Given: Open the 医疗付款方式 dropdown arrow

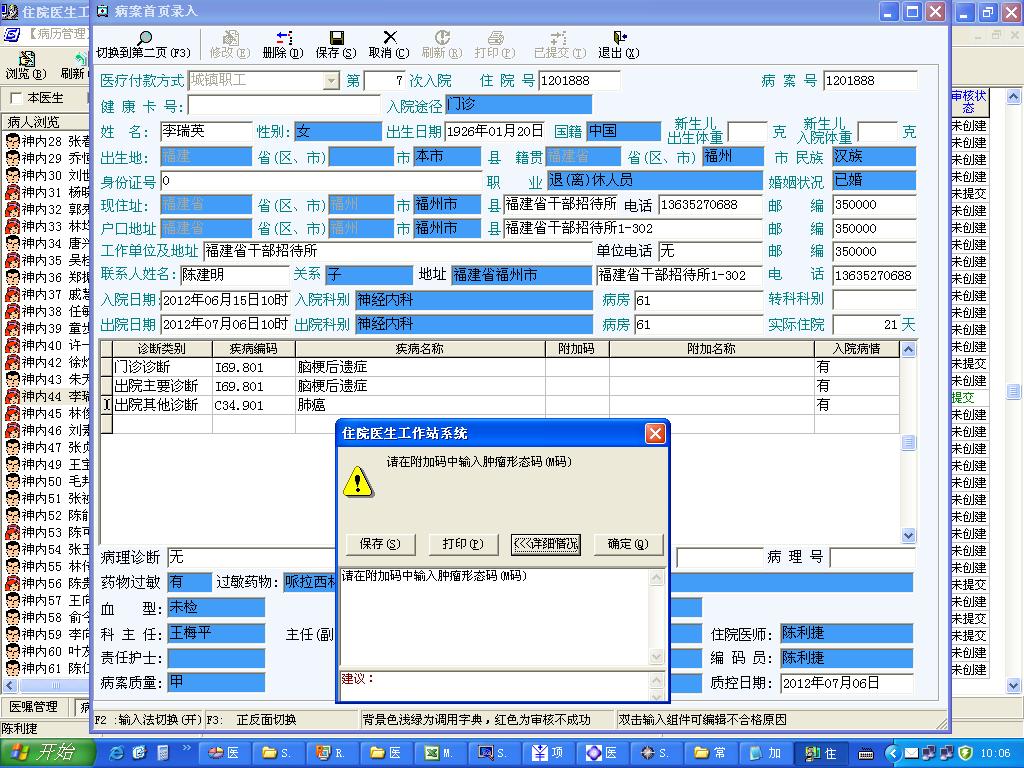Looking at the screenshot, I should 332,81.
